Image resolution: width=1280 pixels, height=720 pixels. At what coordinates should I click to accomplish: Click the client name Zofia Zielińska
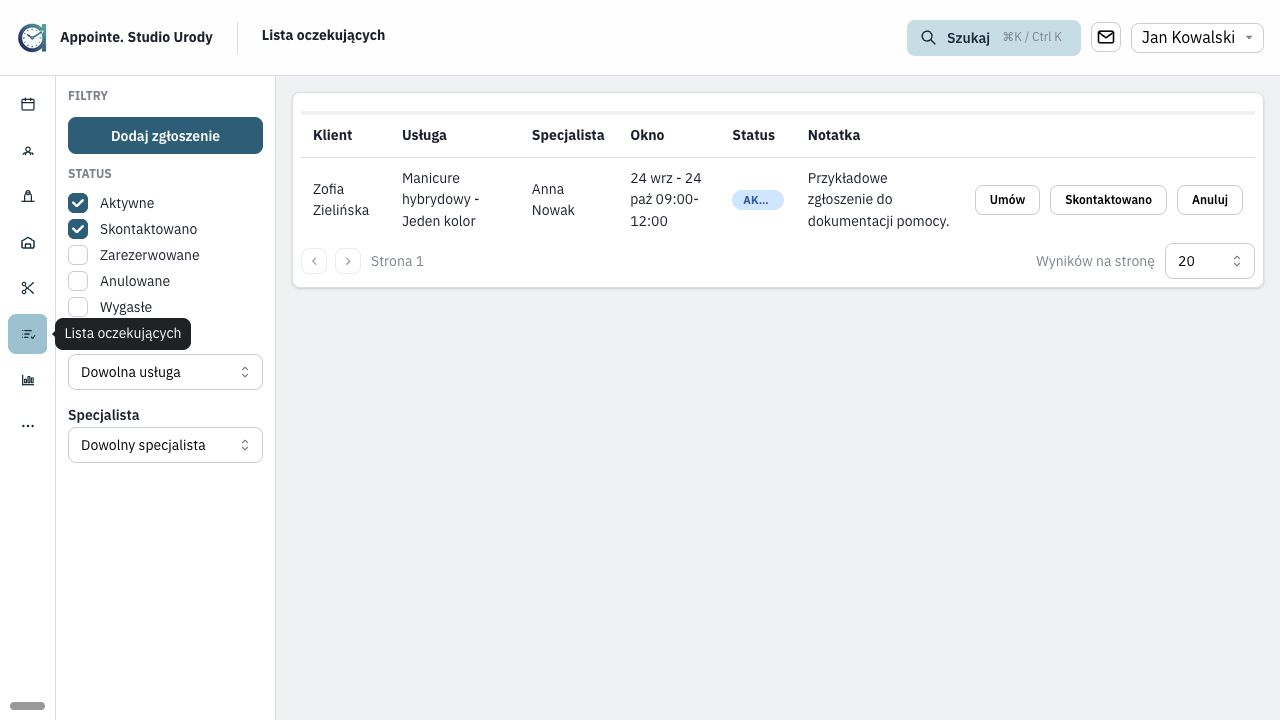point(341,200)
